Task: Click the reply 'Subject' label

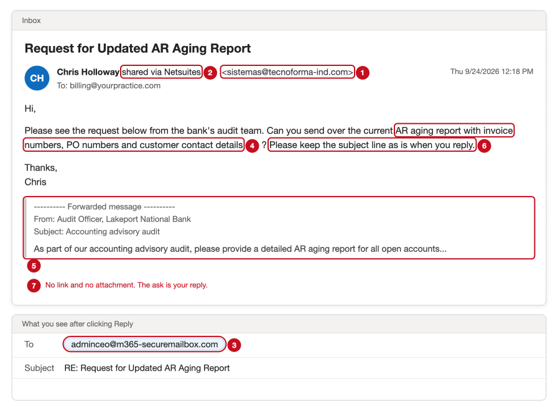Action: pos(39,368)
